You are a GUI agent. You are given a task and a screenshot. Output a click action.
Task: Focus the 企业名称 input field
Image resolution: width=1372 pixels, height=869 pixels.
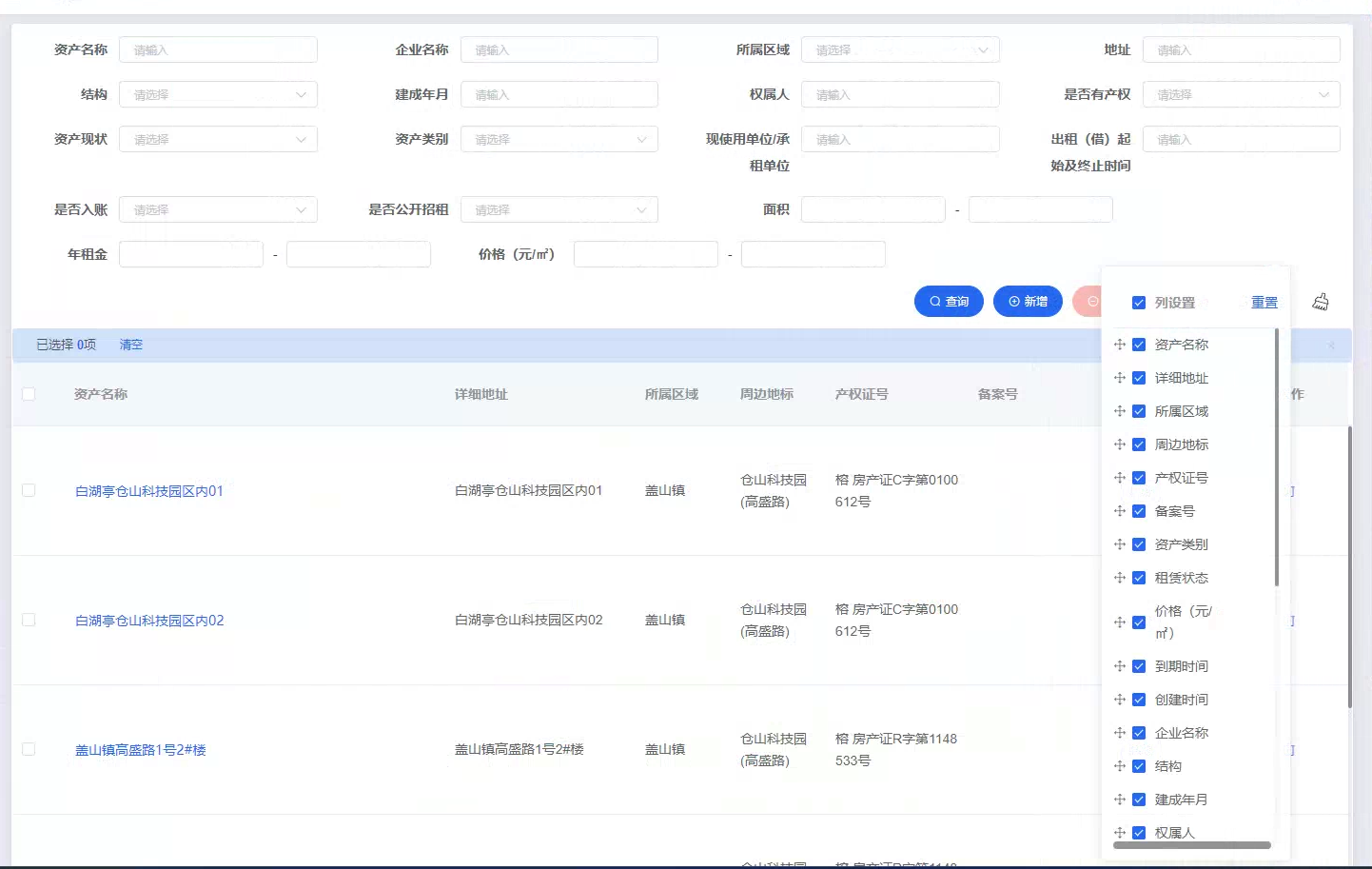click(559, 49)
